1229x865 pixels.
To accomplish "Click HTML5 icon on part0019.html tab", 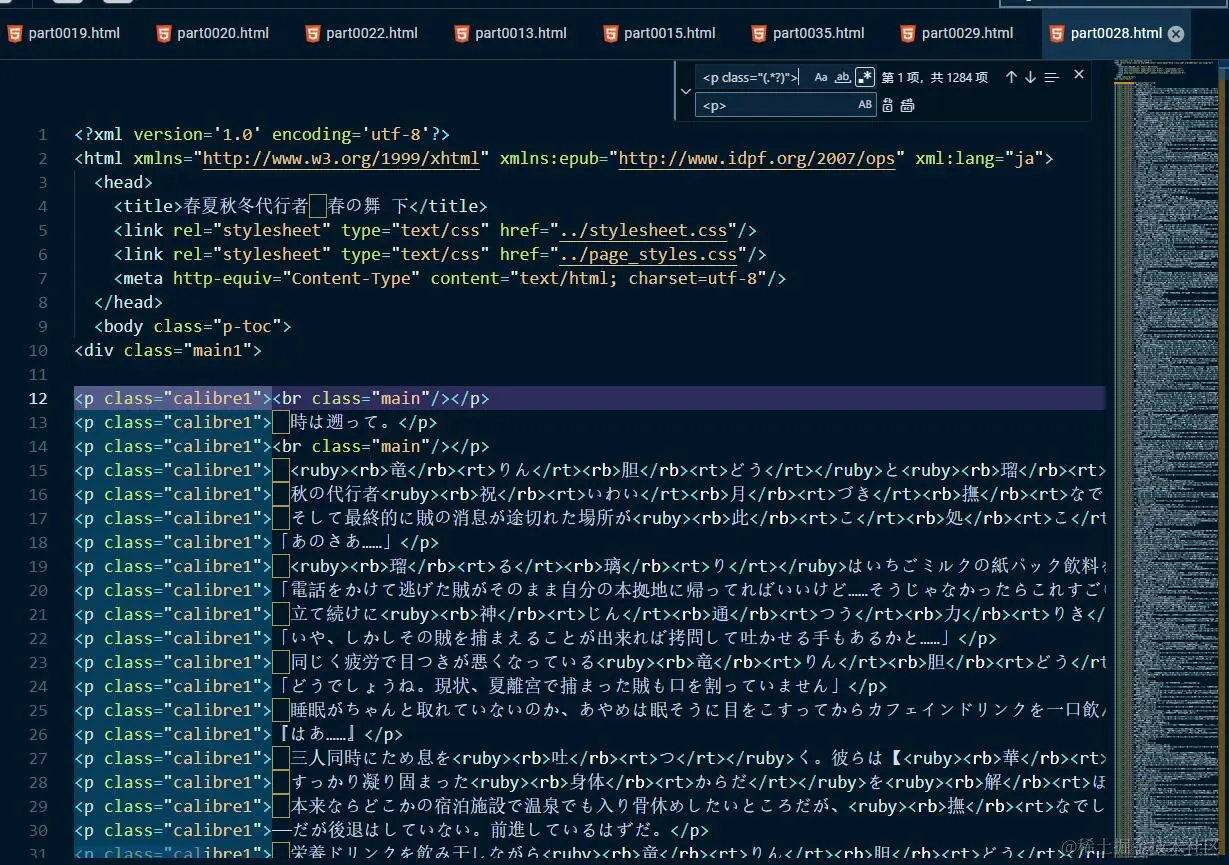I will tap(15, 34).
